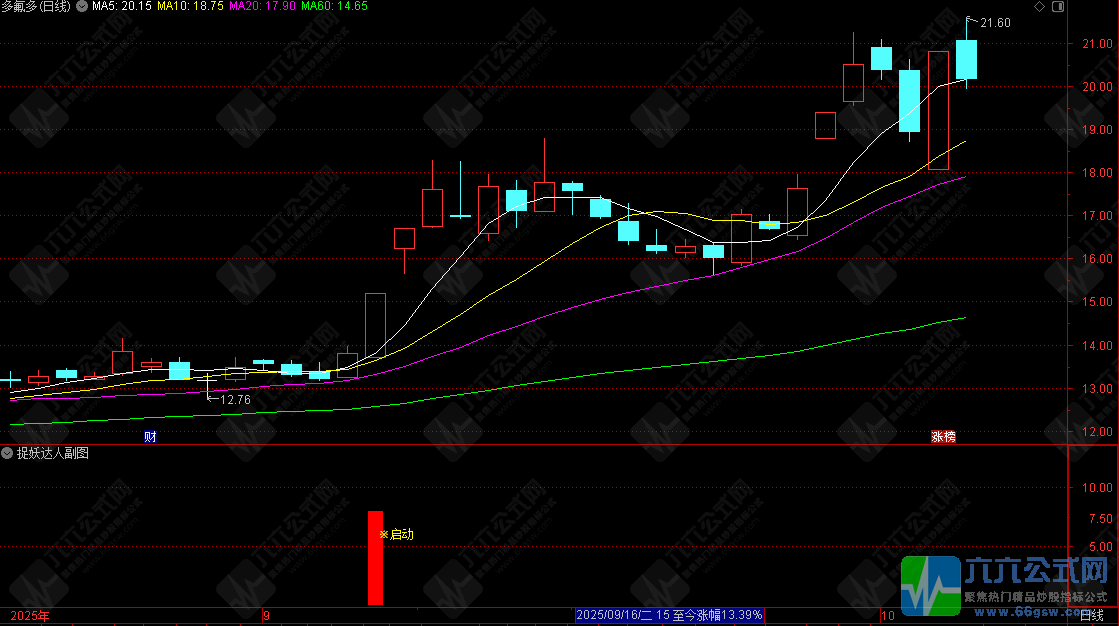This screenshot has width=1119, height=626.
Task: Click the red 启动 signal bar
Action: pyautogui.click(x=375, y=557)
